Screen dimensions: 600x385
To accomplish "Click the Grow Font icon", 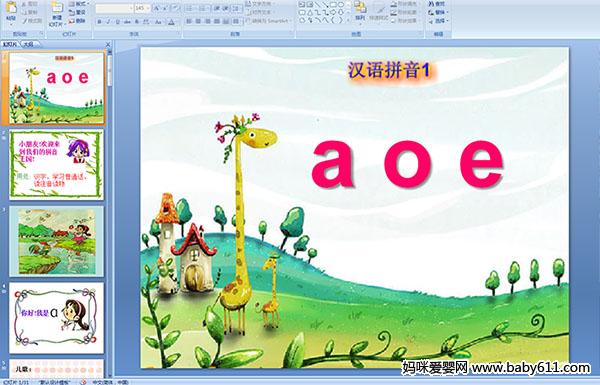I will [157, 8].
